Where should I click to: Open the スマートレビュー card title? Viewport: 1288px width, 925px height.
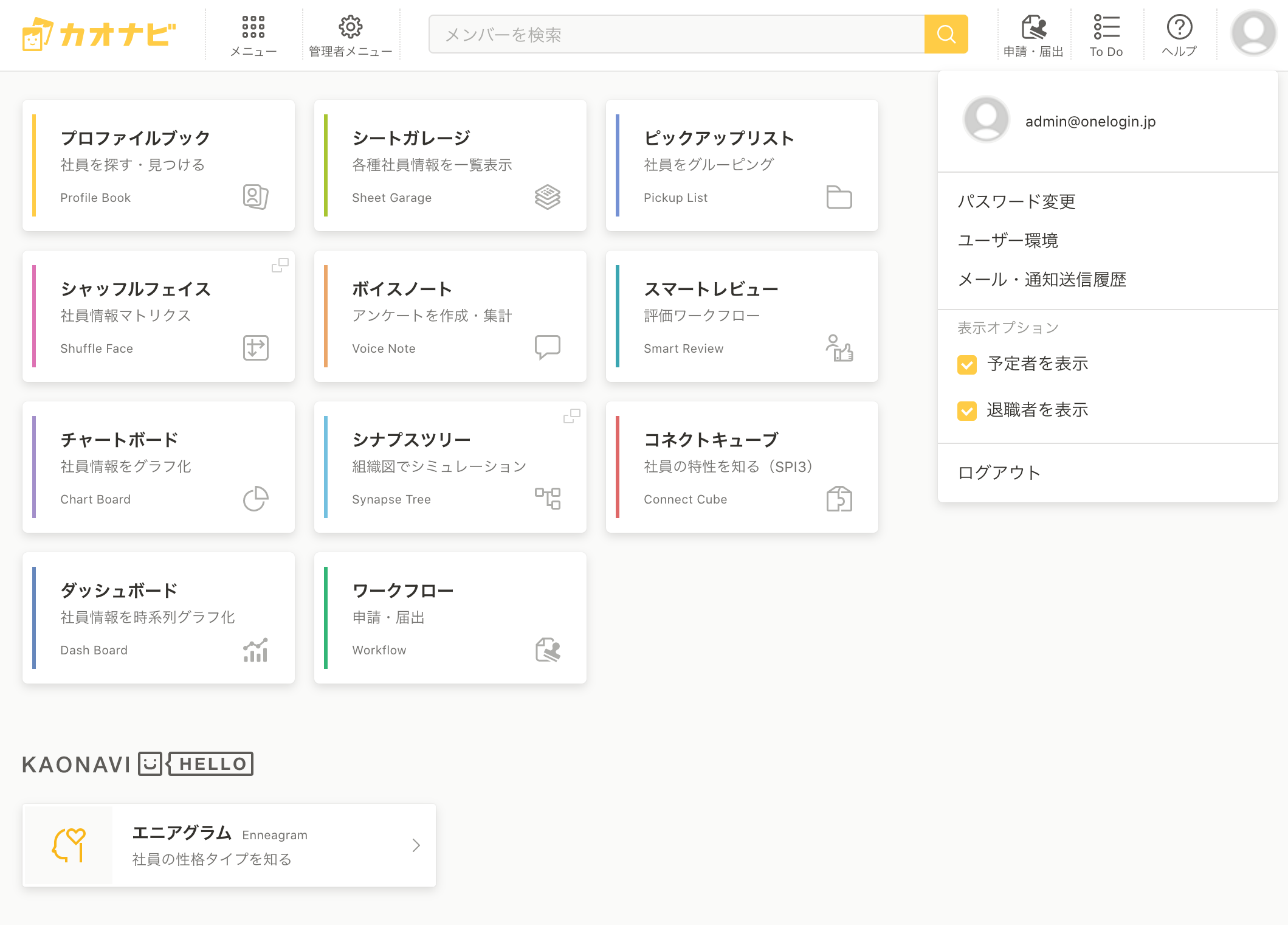tap(711, 289)
